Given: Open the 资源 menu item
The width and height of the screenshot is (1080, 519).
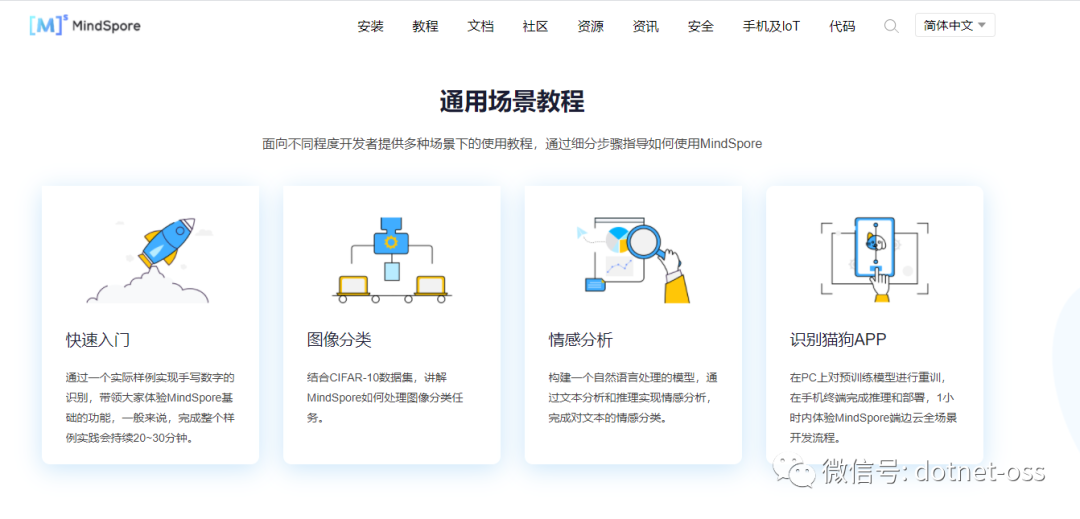Looking at the screenshot, I should [x=590, y=27].
